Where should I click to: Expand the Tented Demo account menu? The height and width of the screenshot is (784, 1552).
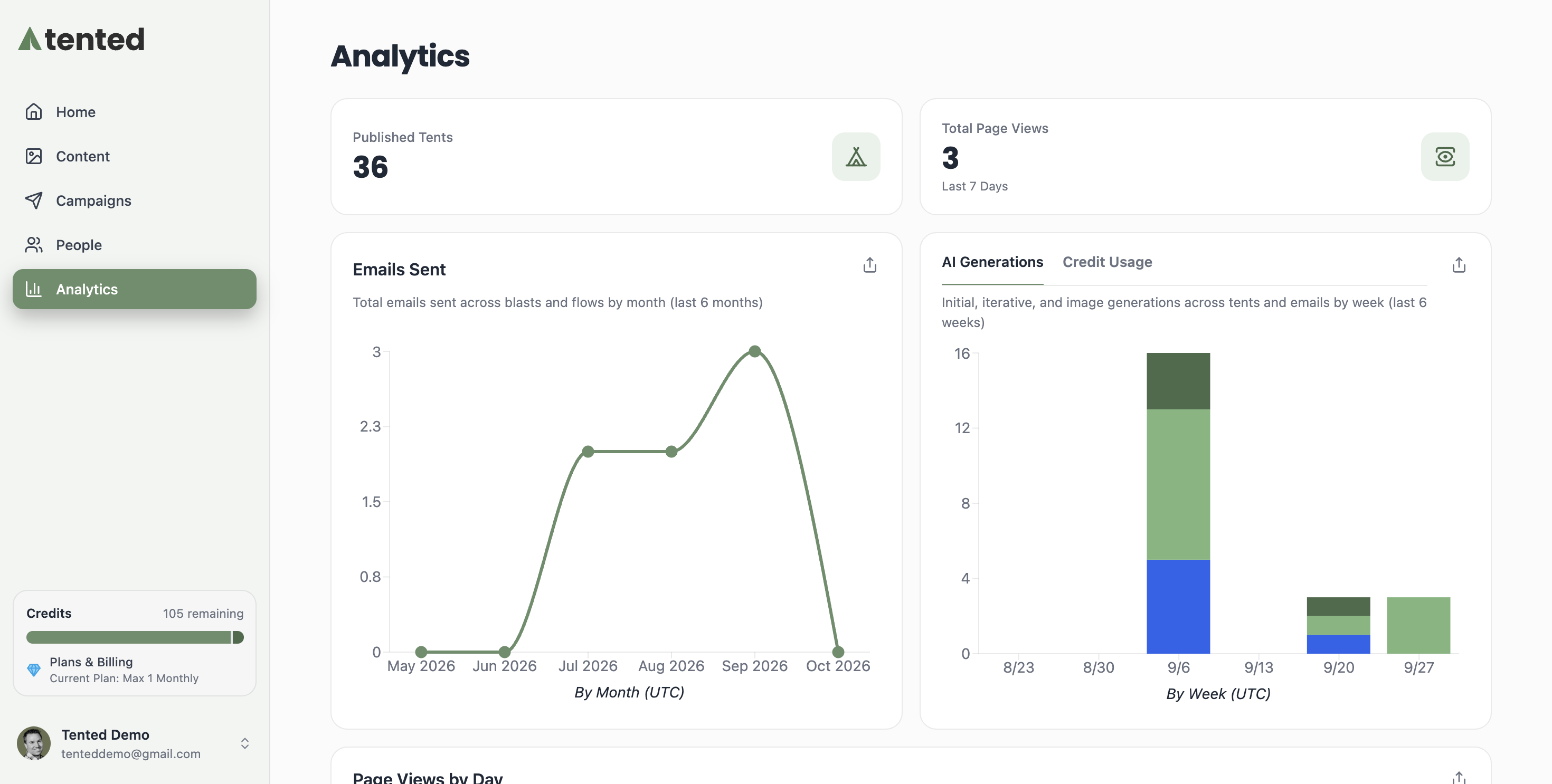(x=244, y=744)
